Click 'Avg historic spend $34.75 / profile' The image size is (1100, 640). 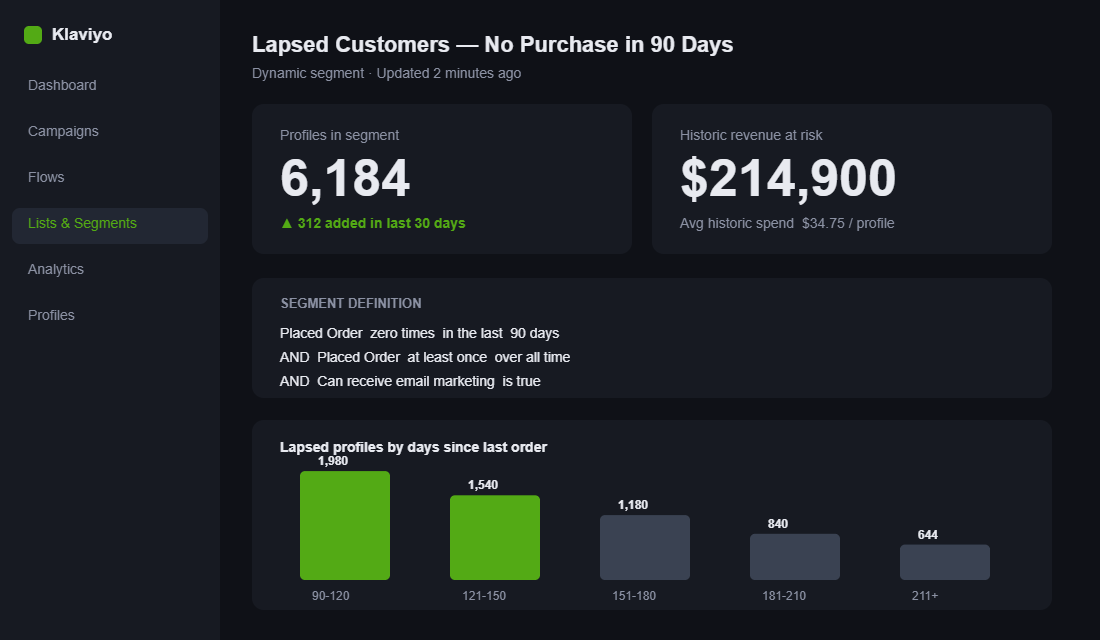click(787, 223)
